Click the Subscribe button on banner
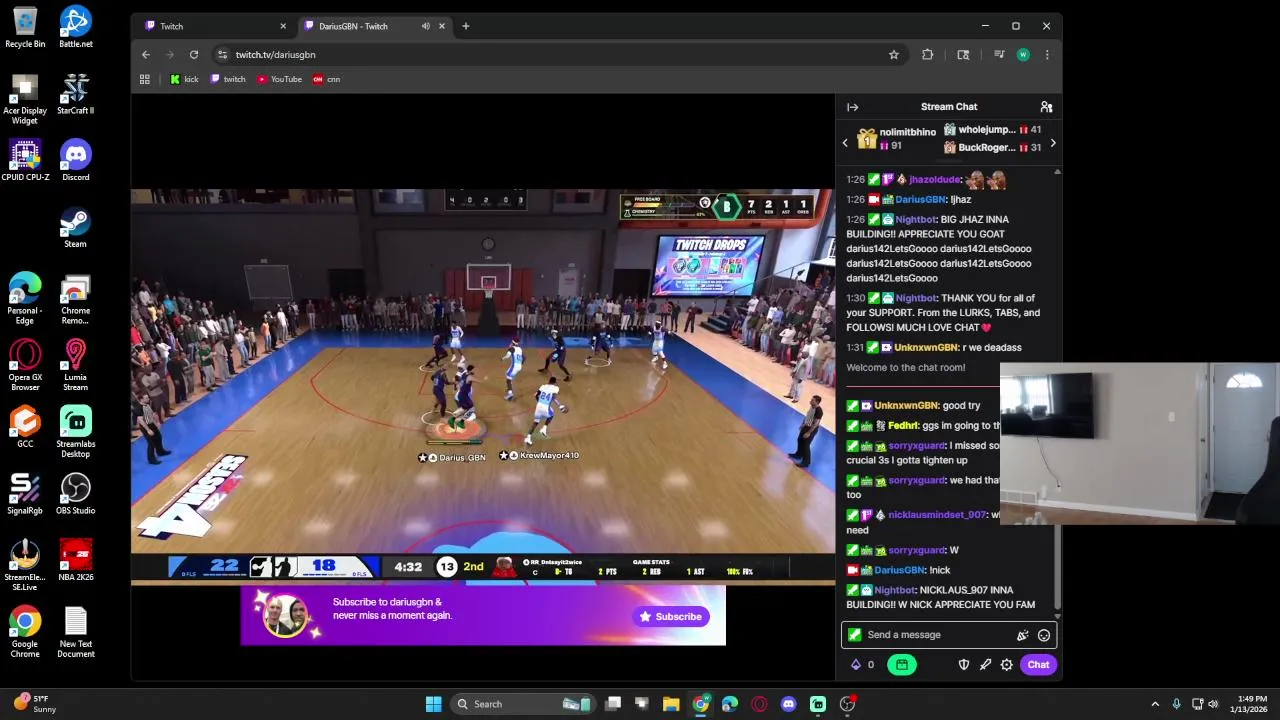1280x720 pixels. coord(671,617)
